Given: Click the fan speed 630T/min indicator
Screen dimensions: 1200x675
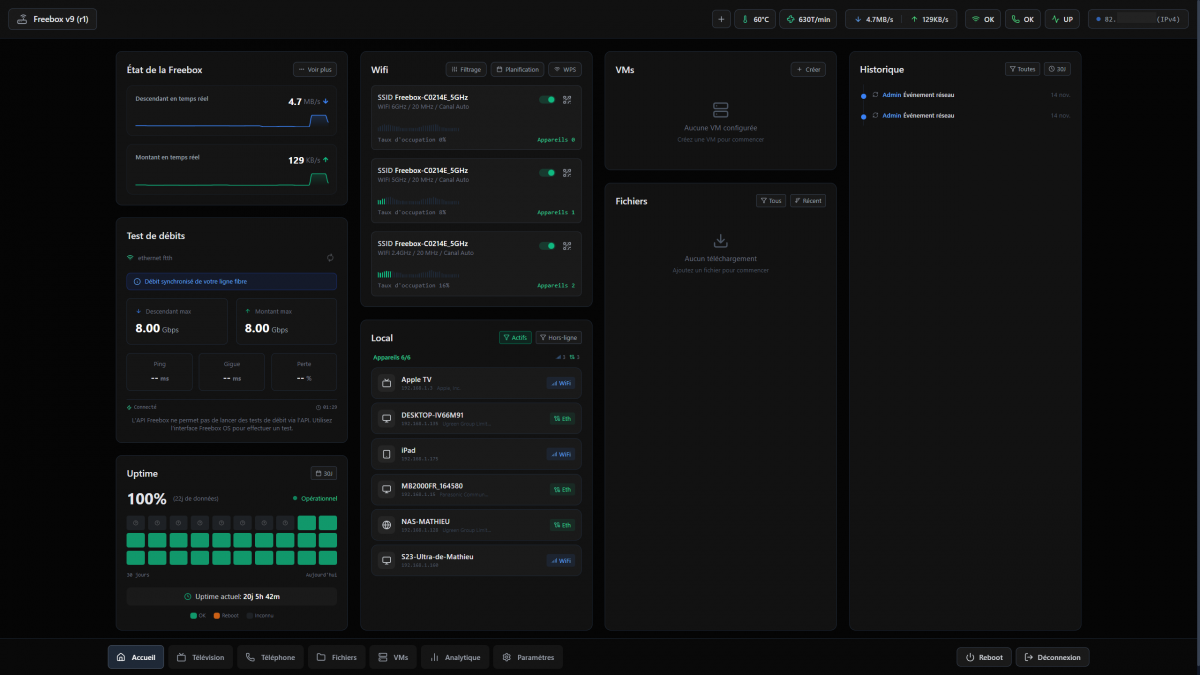Looking at the screenshot, I should (x=809, y=19).
